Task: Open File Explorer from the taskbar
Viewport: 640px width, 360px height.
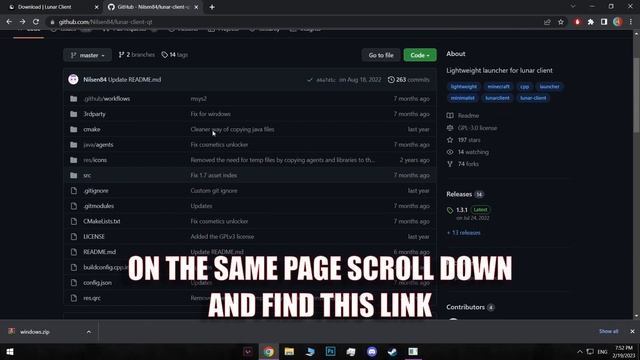Action: (x=289, y=351)
